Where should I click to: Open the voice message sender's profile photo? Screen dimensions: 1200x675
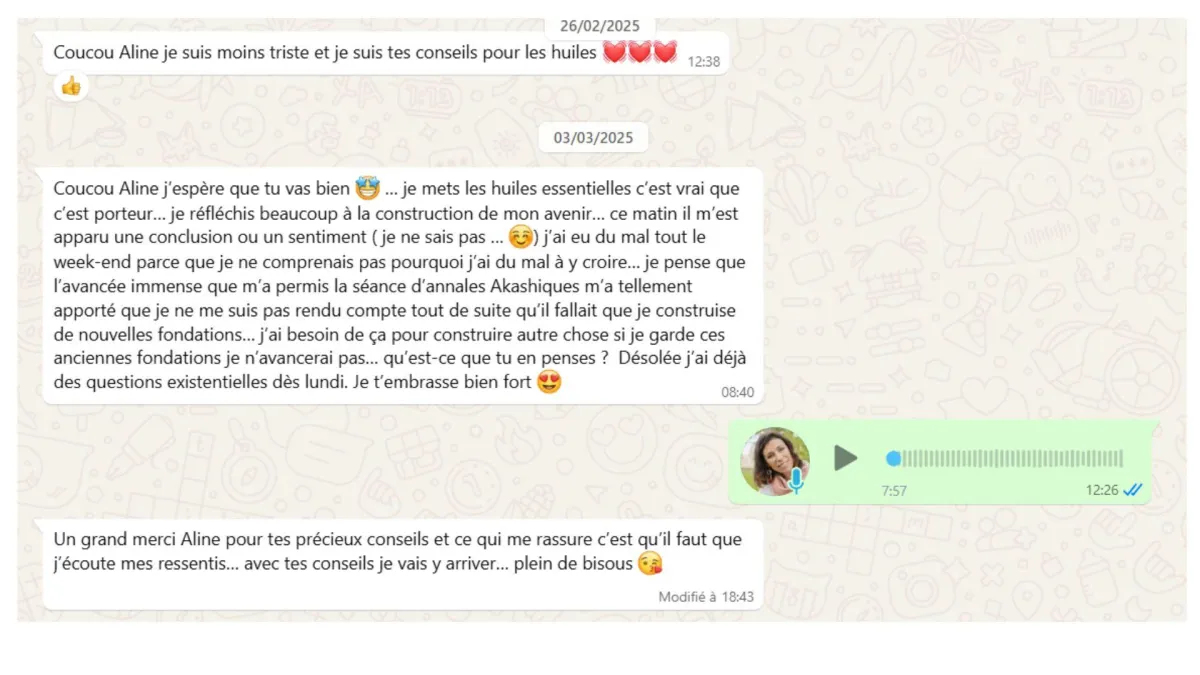[x=774, y=460]
